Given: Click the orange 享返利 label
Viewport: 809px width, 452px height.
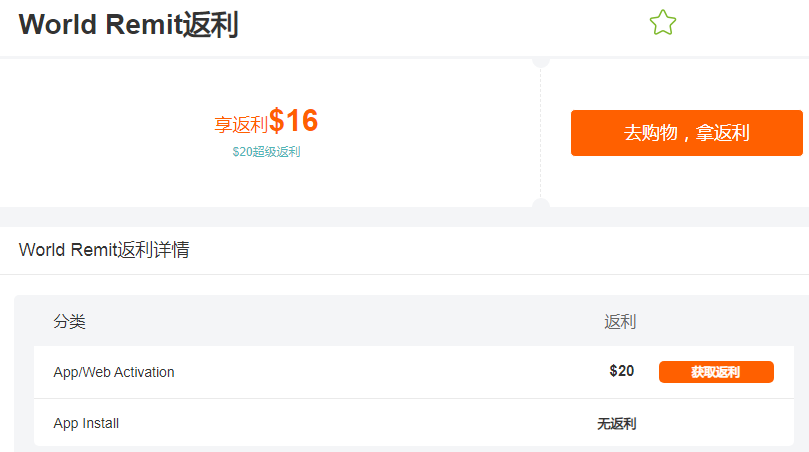Looking at the screenshot, I should coord(241,125).
